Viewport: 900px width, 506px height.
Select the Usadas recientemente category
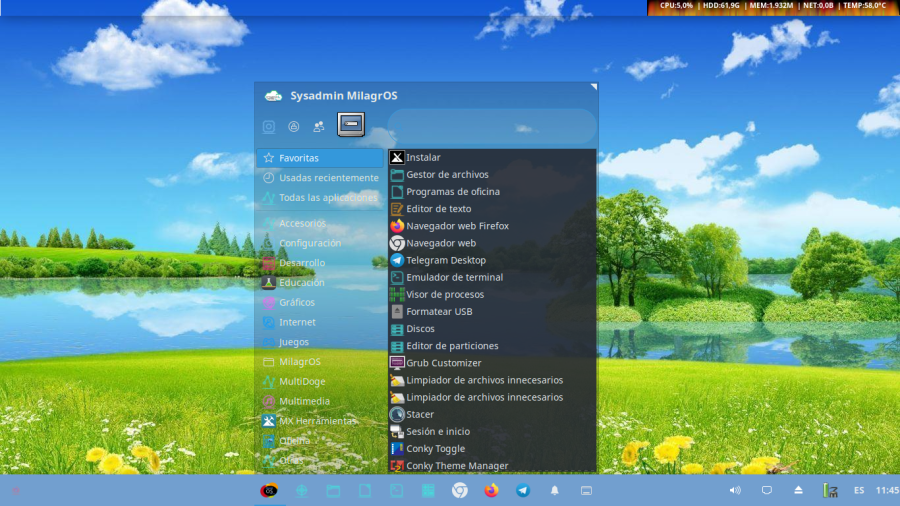[328, 178]
